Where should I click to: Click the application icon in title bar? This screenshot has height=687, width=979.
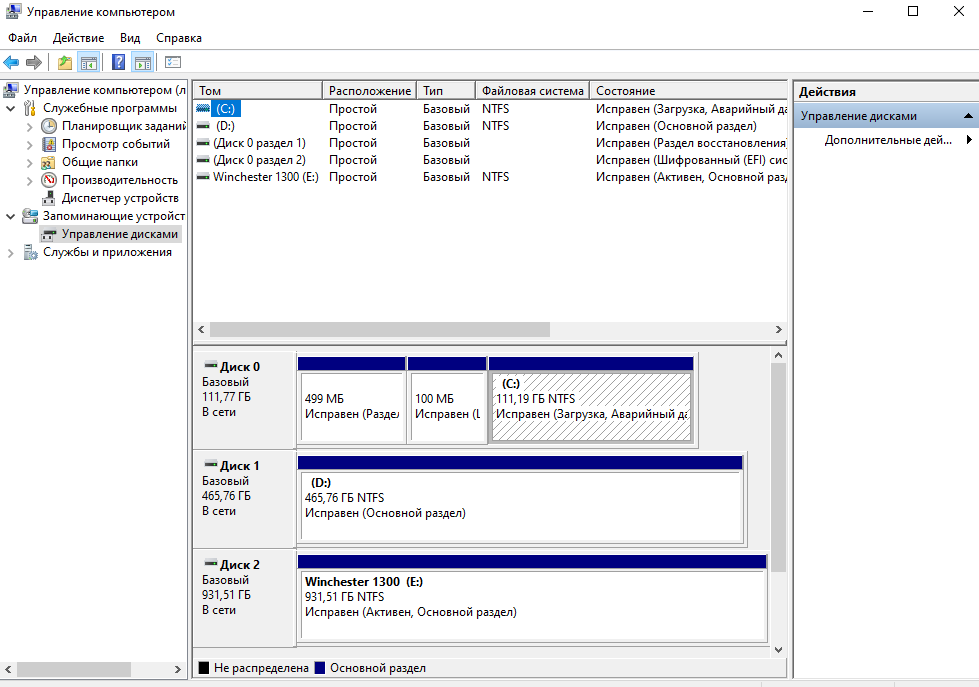point(13,11)
